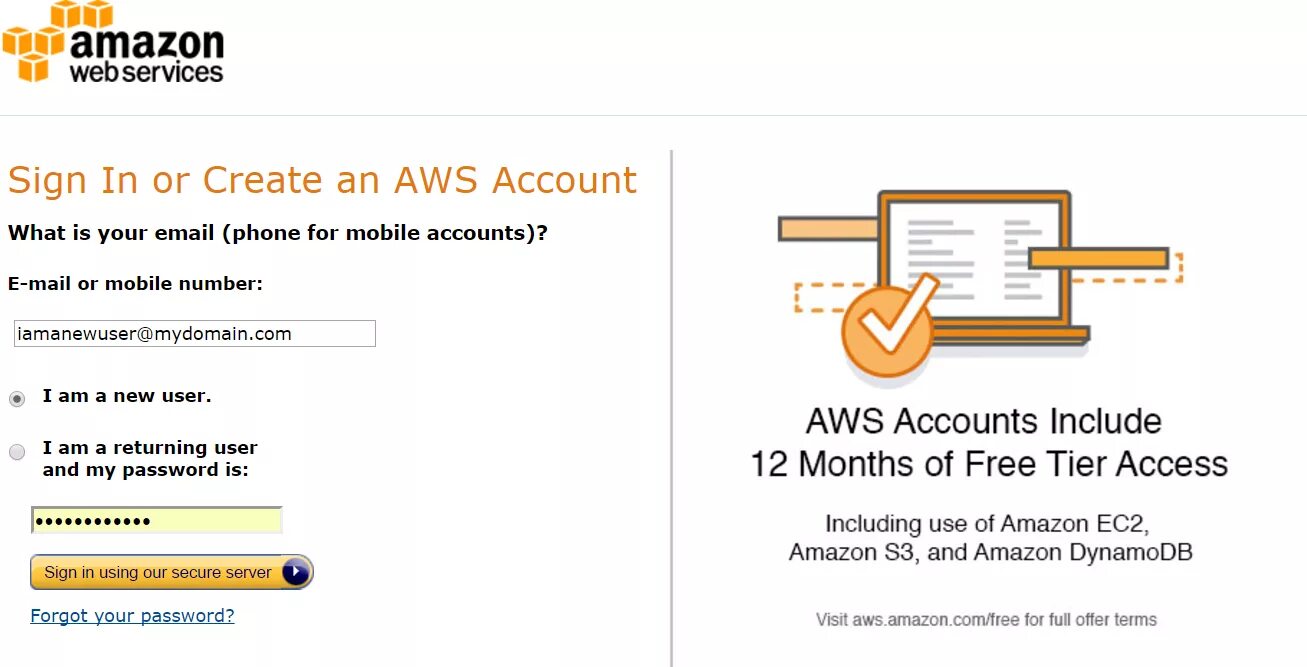
Task: Open the "Forgot your password?" link
Action: pos(132,616)
